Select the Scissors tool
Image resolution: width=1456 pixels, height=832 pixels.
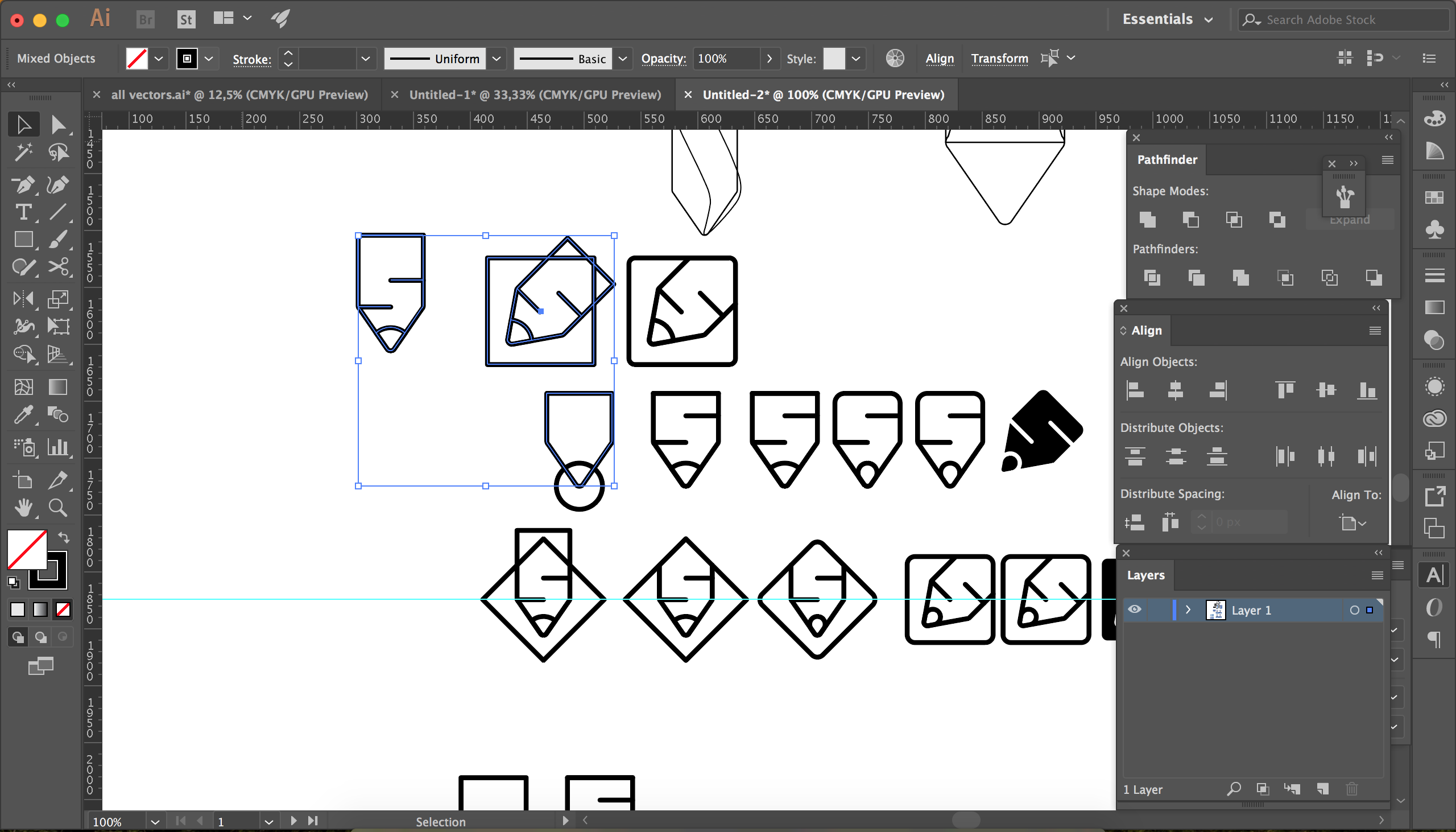tap(57, 267)
